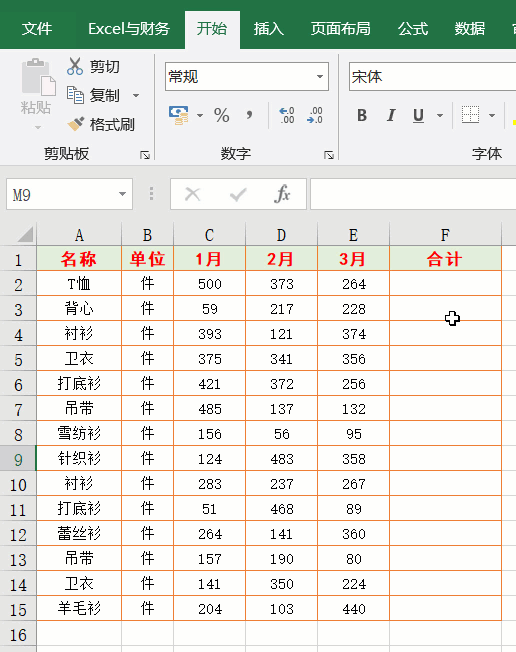Click the 复制 button label
Viewport: 516px width, 652px height.
point(105,96)
